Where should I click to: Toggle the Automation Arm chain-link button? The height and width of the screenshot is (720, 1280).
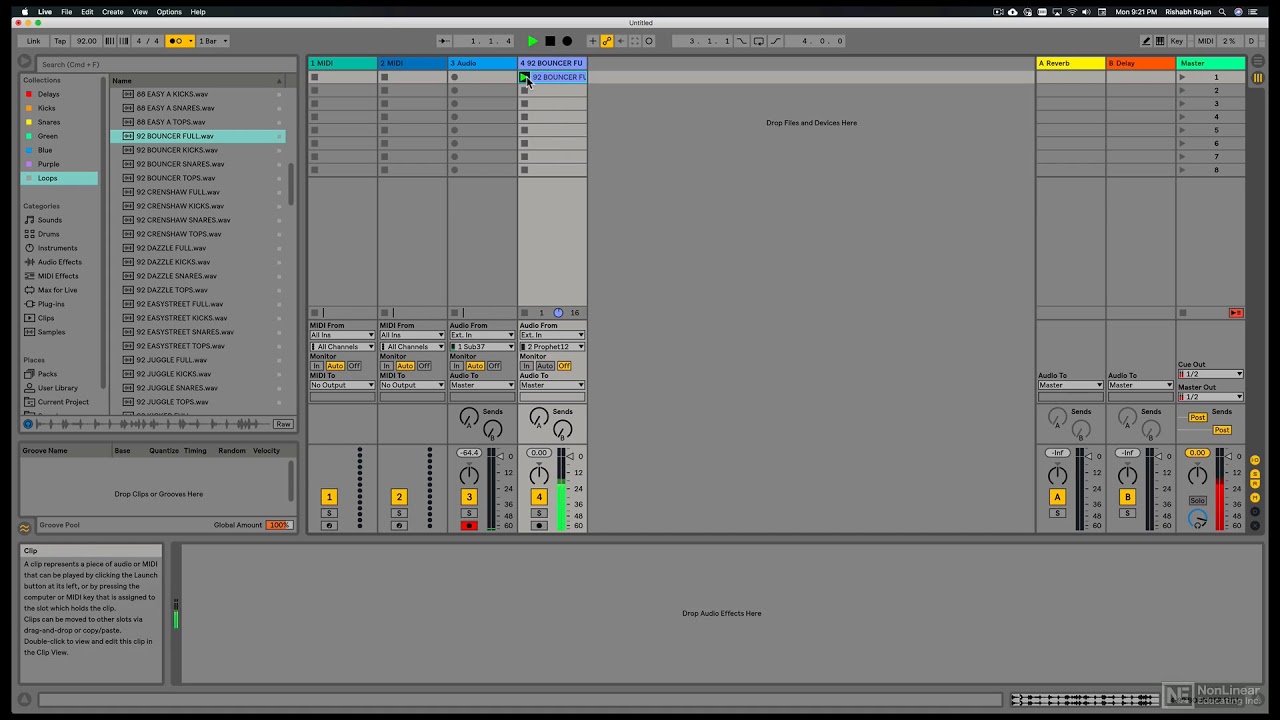[x=607, y=41]
